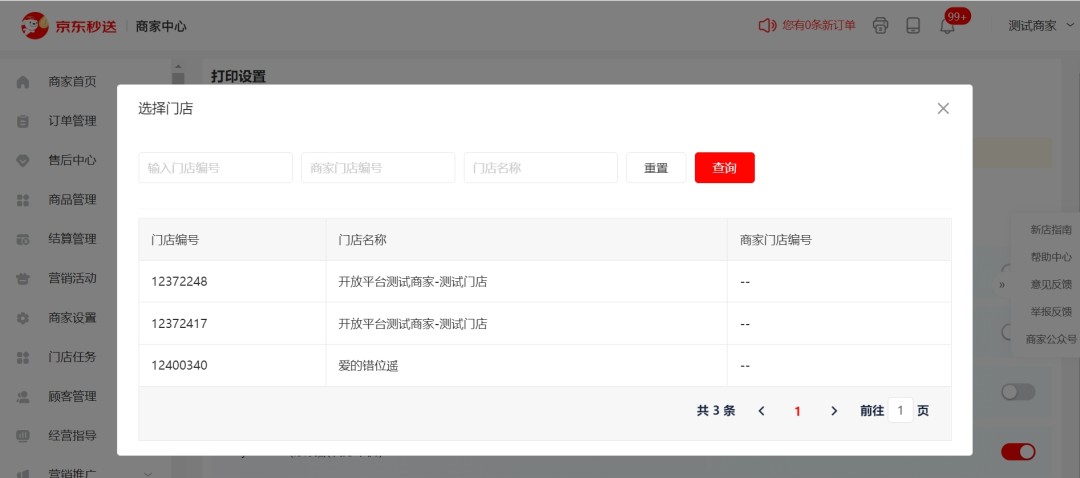1080x478 pixels.
Task: Toggle the gray disabled switch on the right
Action: point(1018,392)
